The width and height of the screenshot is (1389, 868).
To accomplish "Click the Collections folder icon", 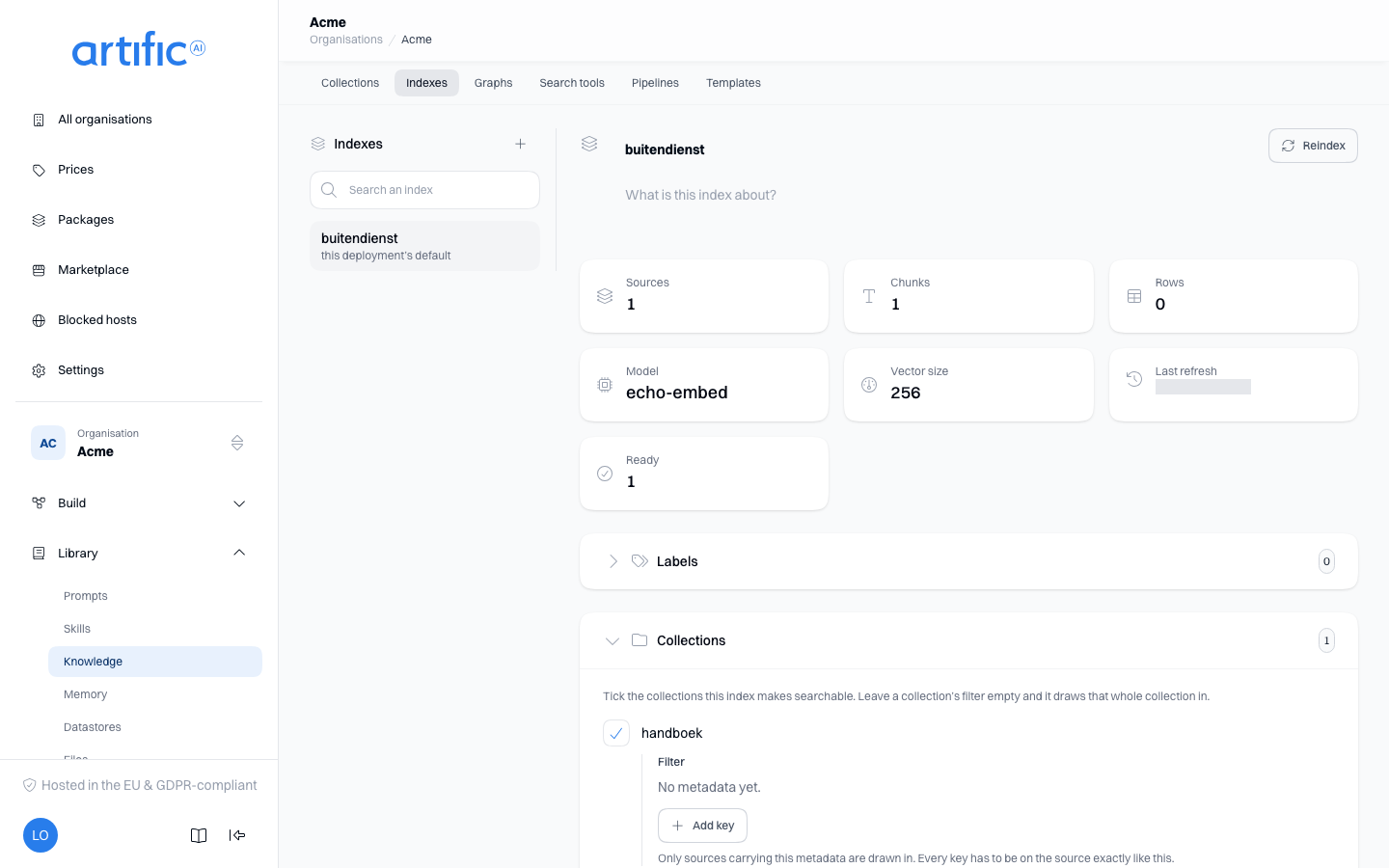I will (640, 639).
